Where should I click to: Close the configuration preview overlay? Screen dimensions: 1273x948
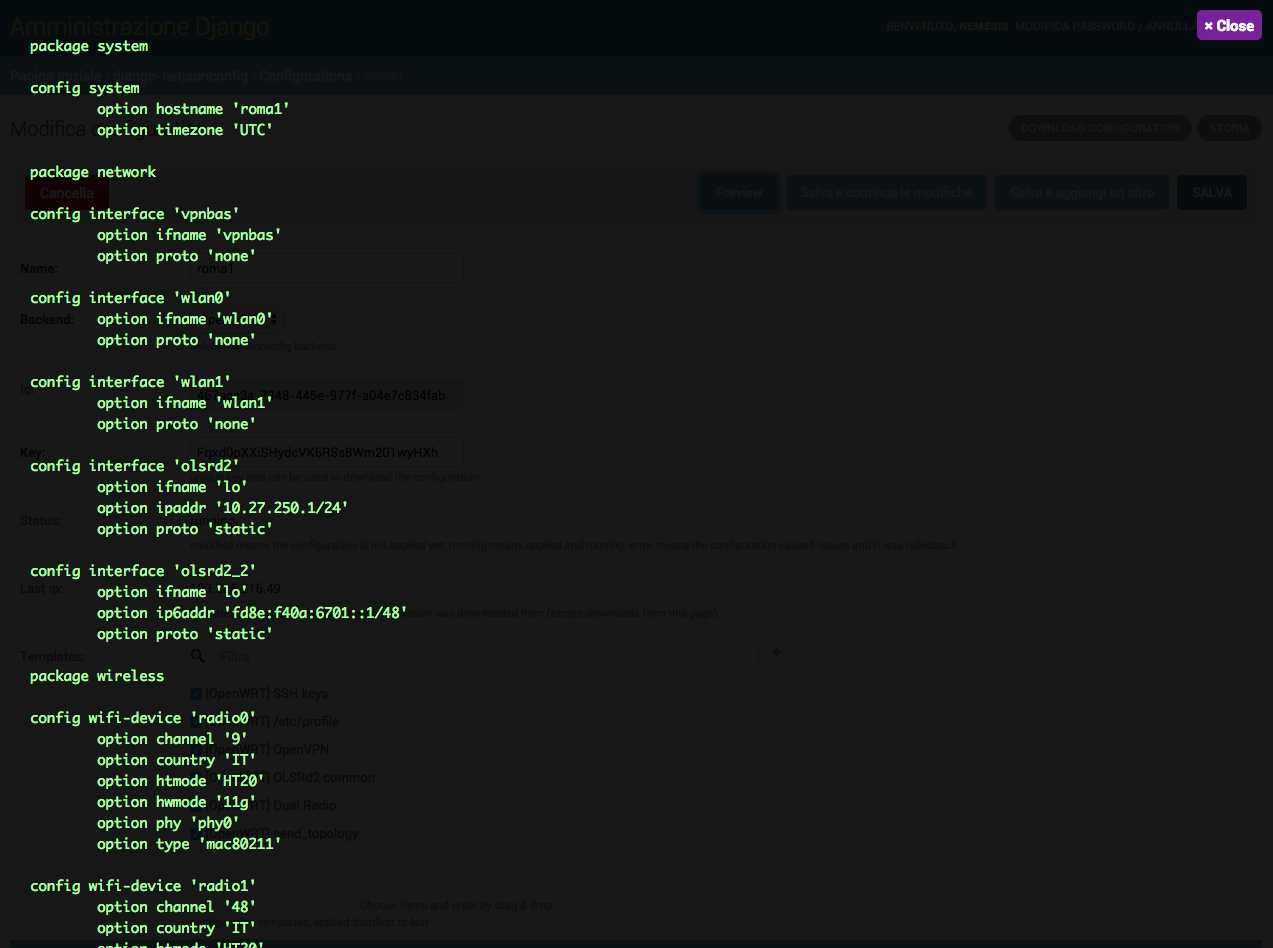[1229, 26]
